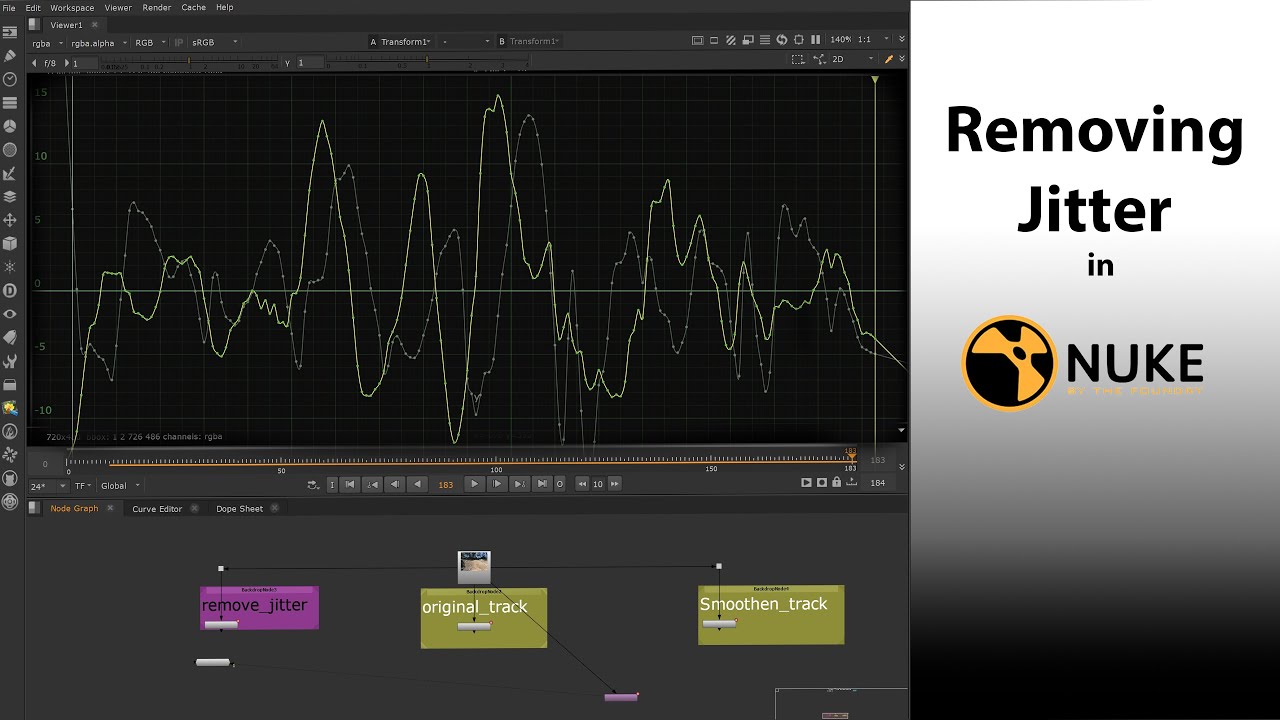Open the Draw nodes toolbar menu
The image size is (1280, 720).
pyautogui.click(x=10, y=55)
